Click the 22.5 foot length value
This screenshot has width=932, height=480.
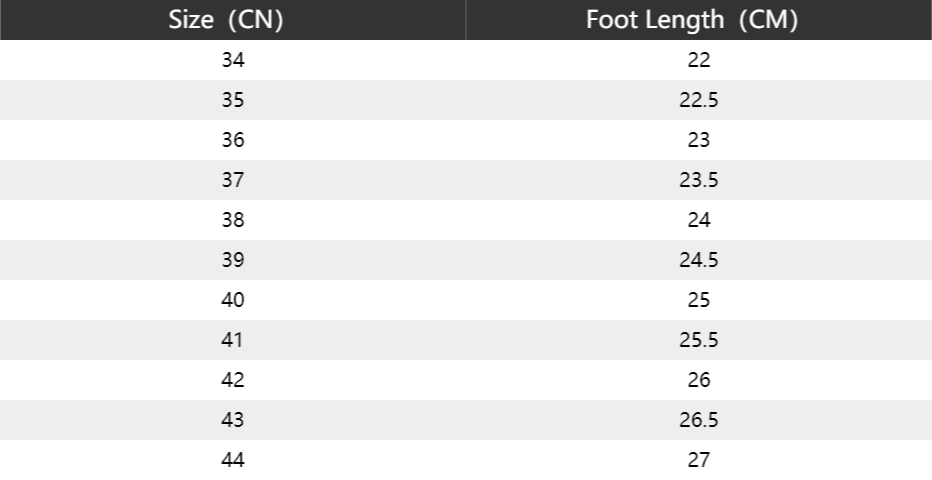click(x=699, y=100)
